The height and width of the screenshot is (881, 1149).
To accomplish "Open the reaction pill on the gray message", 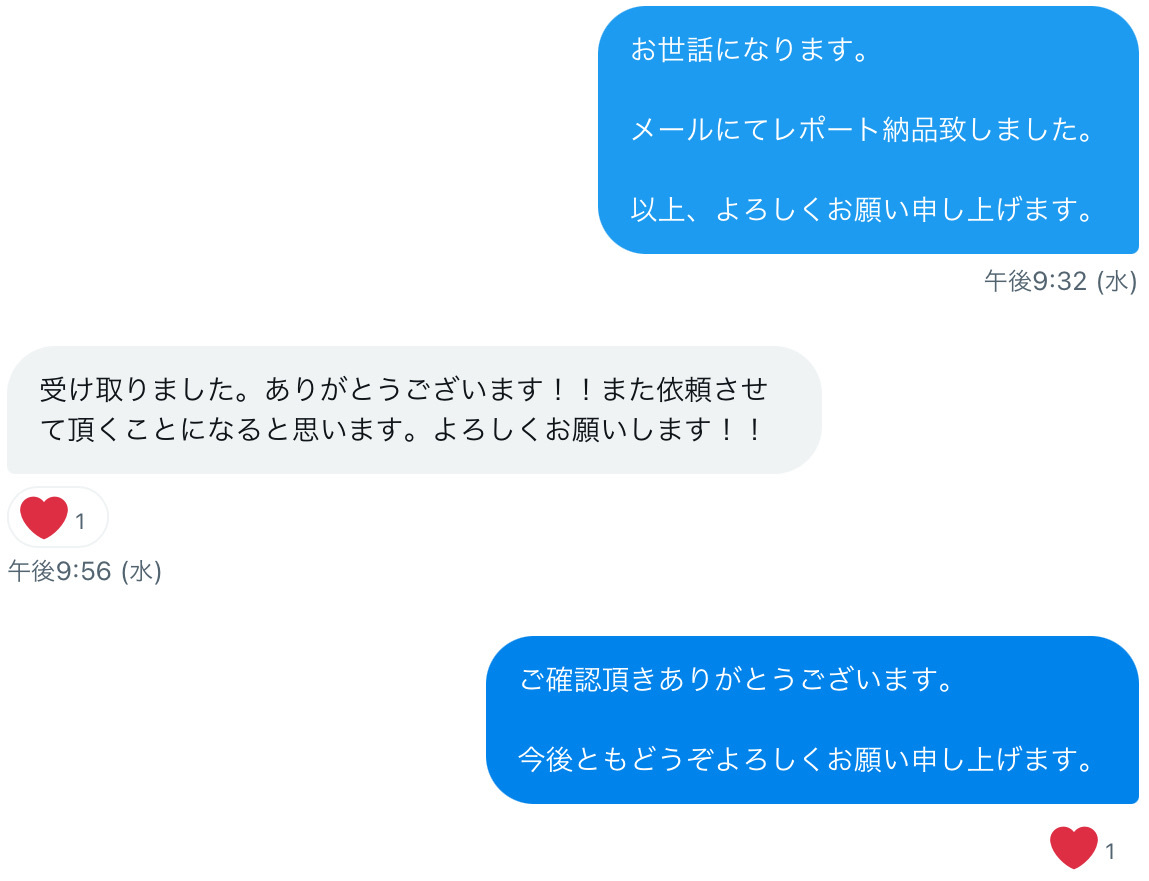I will 57,517.
